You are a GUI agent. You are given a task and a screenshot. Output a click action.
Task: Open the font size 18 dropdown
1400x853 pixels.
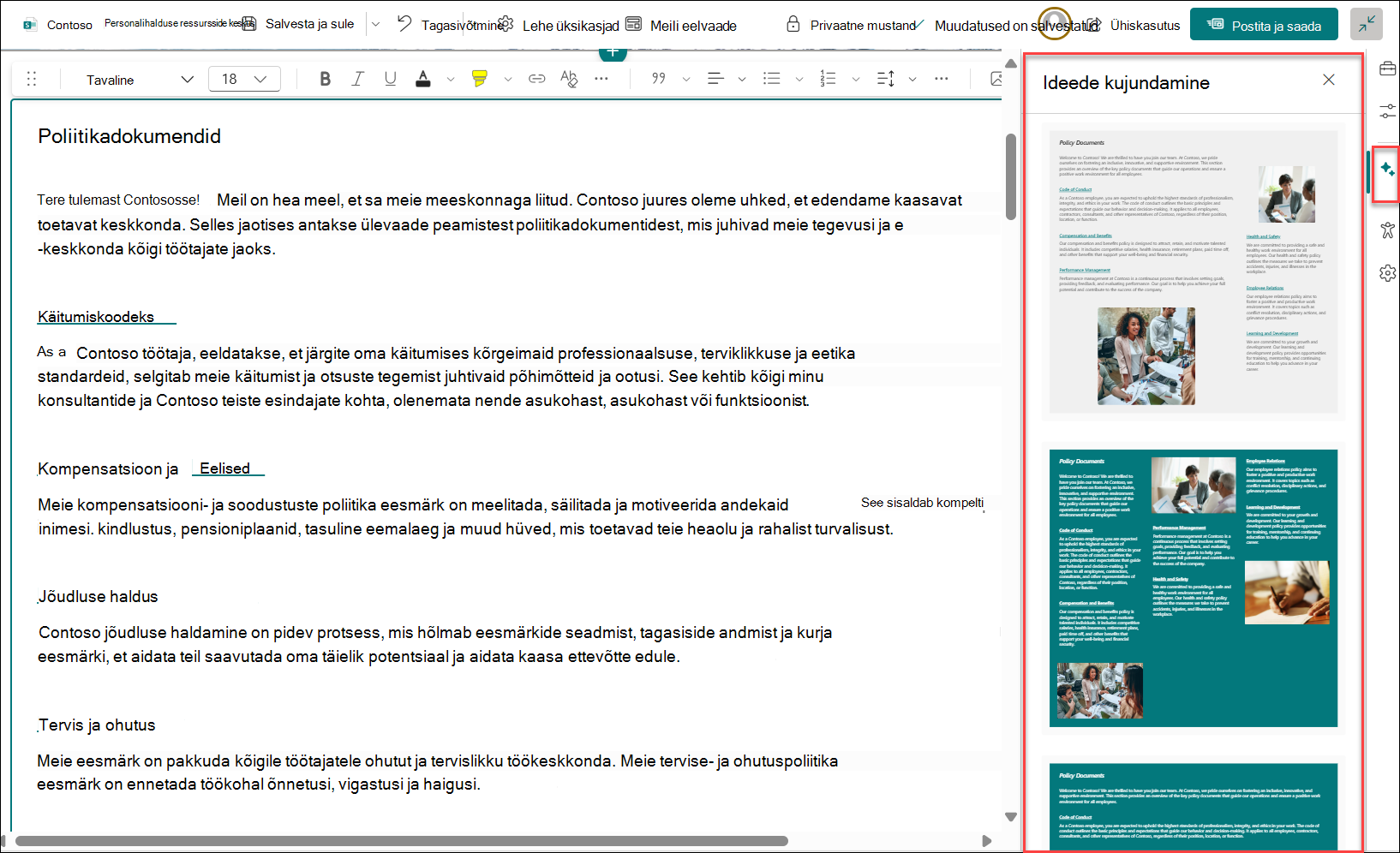244,79
